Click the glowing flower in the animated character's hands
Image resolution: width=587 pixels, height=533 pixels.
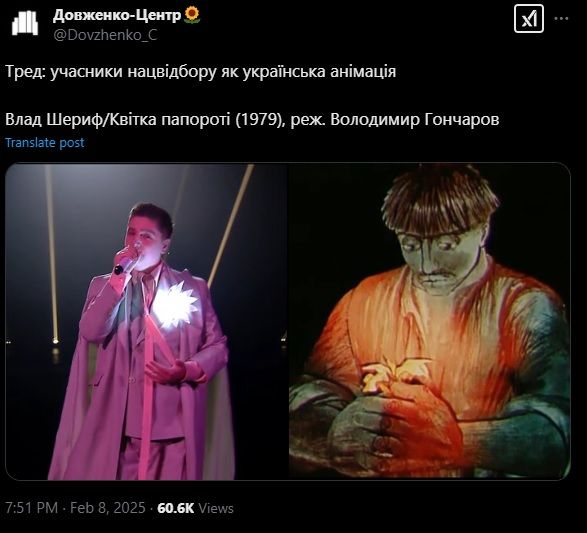point(397,375)
